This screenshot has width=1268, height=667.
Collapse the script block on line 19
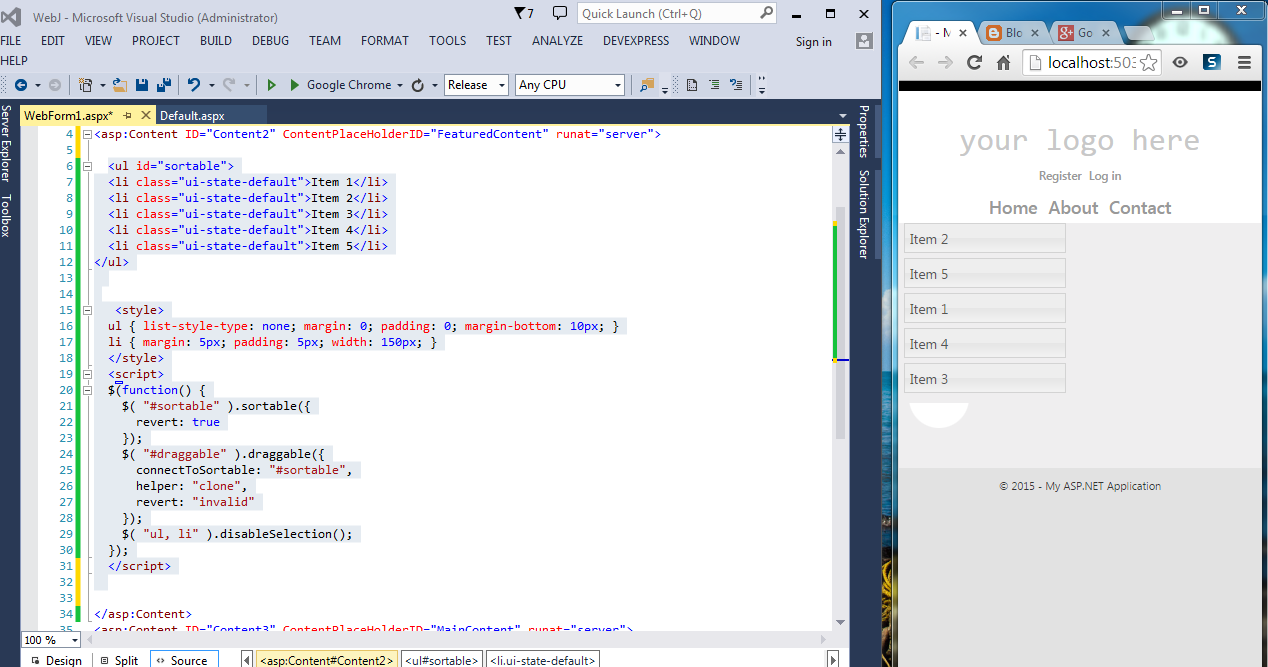tap(87, 374)
